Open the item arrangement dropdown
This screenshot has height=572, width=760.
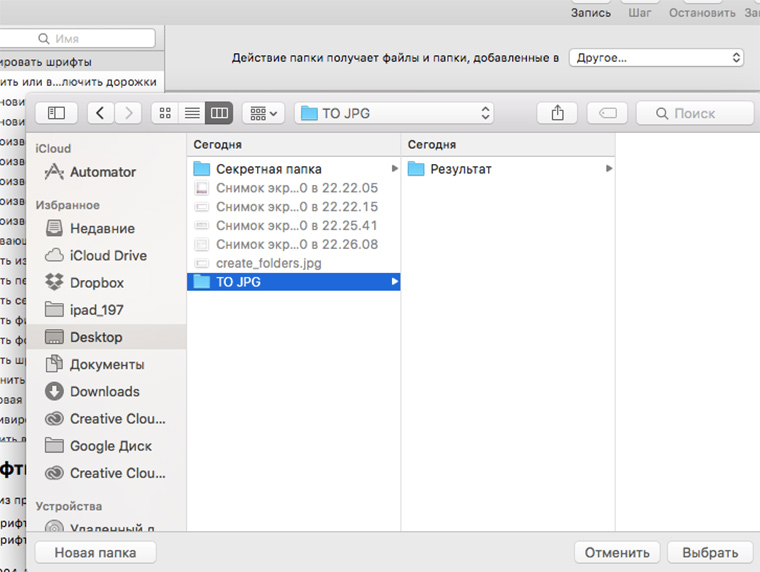coord(263,113)
